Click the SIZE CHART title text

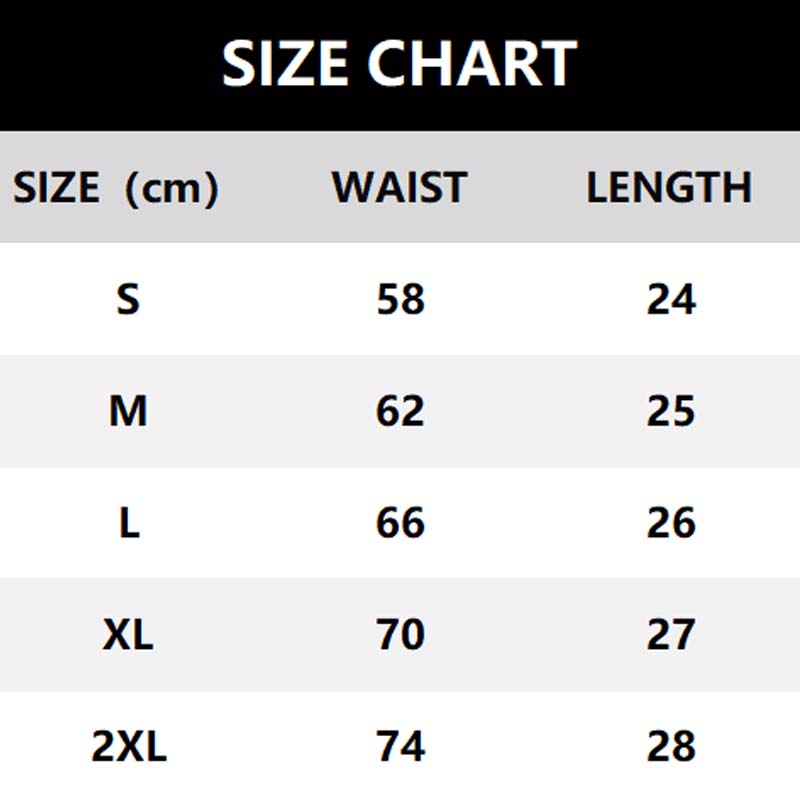click(399, 64)
